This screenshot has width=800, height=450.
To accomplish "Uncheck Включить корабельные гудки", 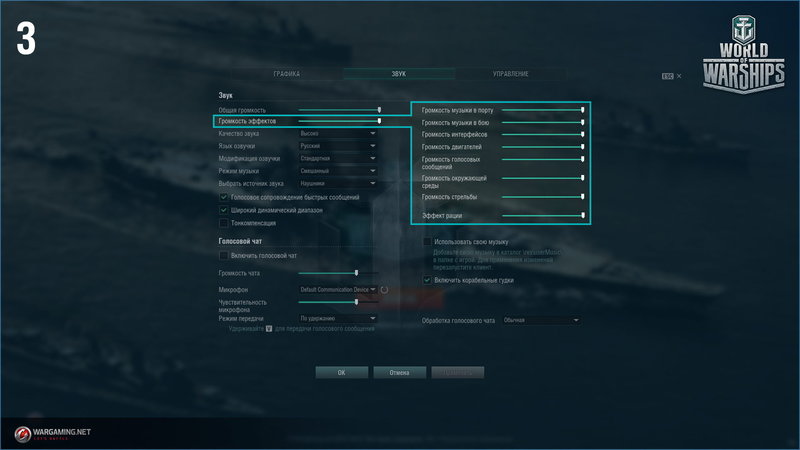I will coord(427,280).
